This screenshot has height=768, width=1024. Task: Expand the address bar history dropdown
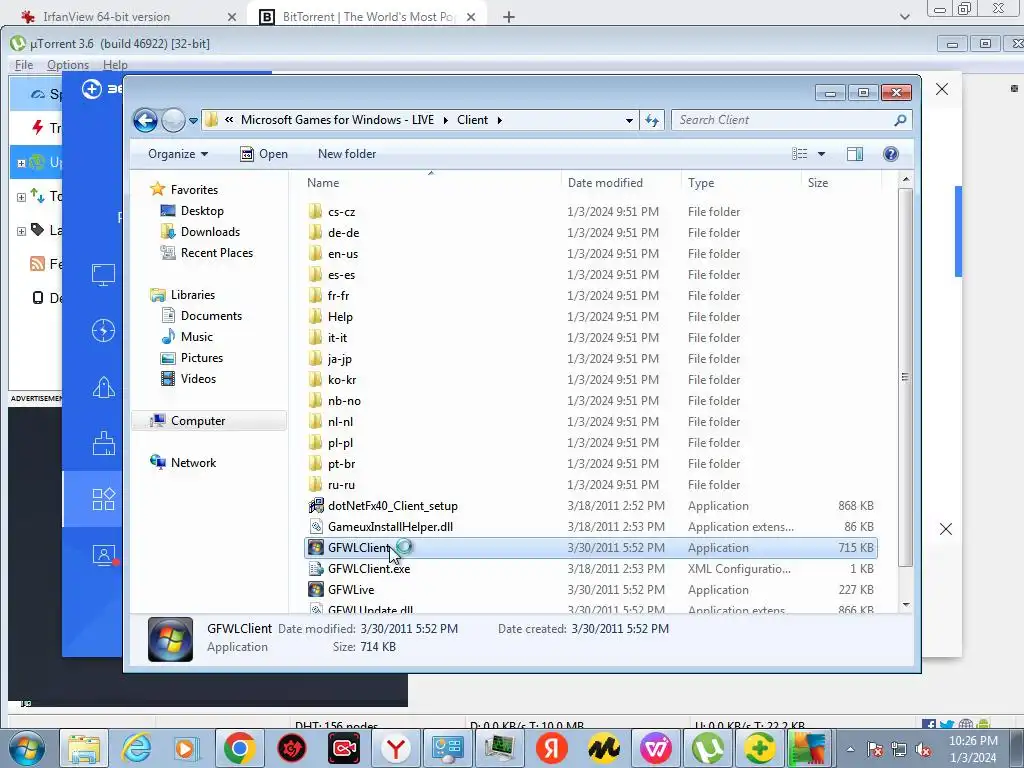629,120
